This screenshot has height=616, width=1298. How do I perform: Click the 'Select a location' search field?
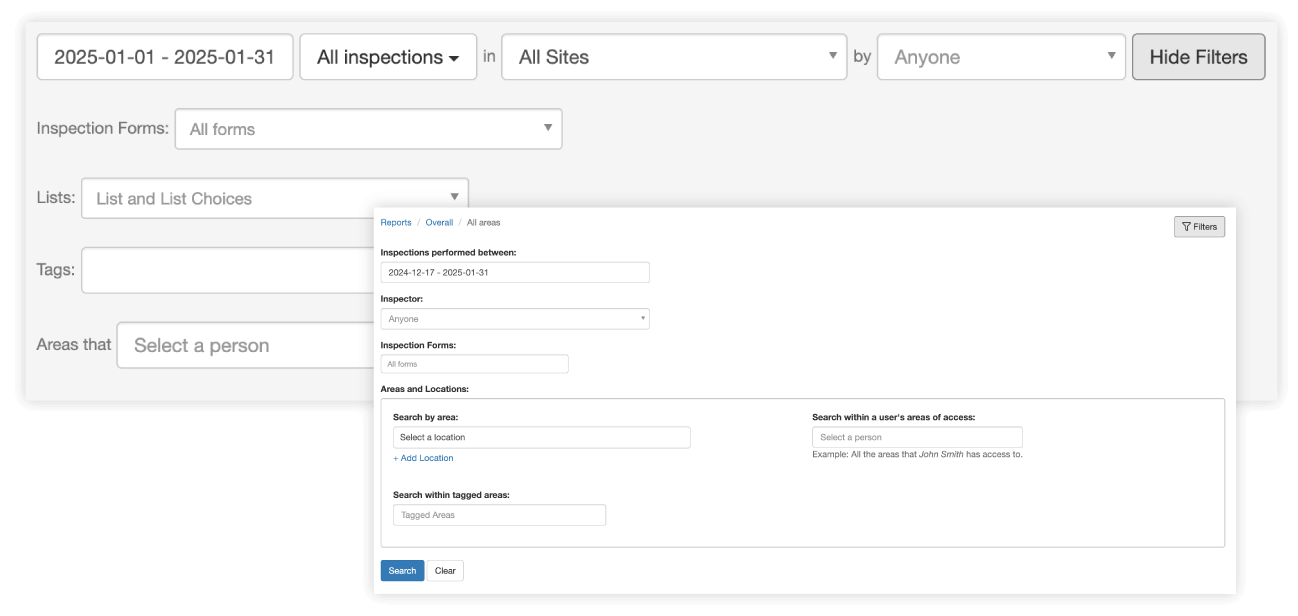[x=540, y=437]
